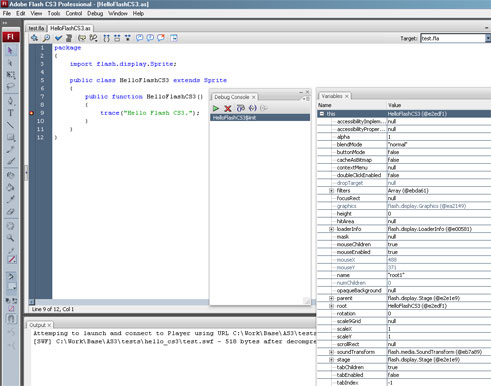Click the Auto format icon
This screenshot has width=491, height=386.
[69, 38]
